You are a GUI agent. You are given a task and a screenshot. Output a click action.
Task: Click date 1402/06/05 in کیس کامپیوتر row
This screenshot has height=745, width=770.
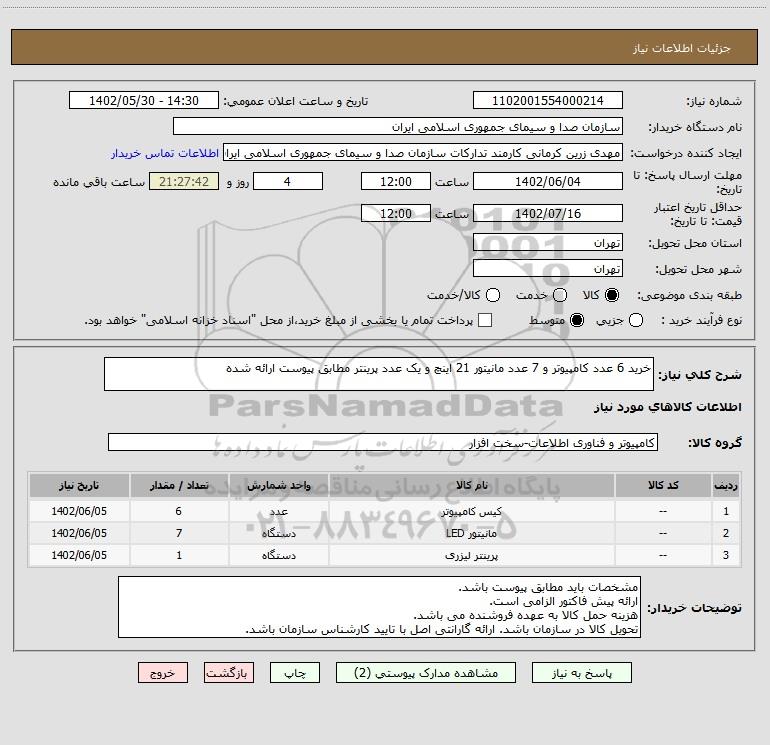point(79,511)
